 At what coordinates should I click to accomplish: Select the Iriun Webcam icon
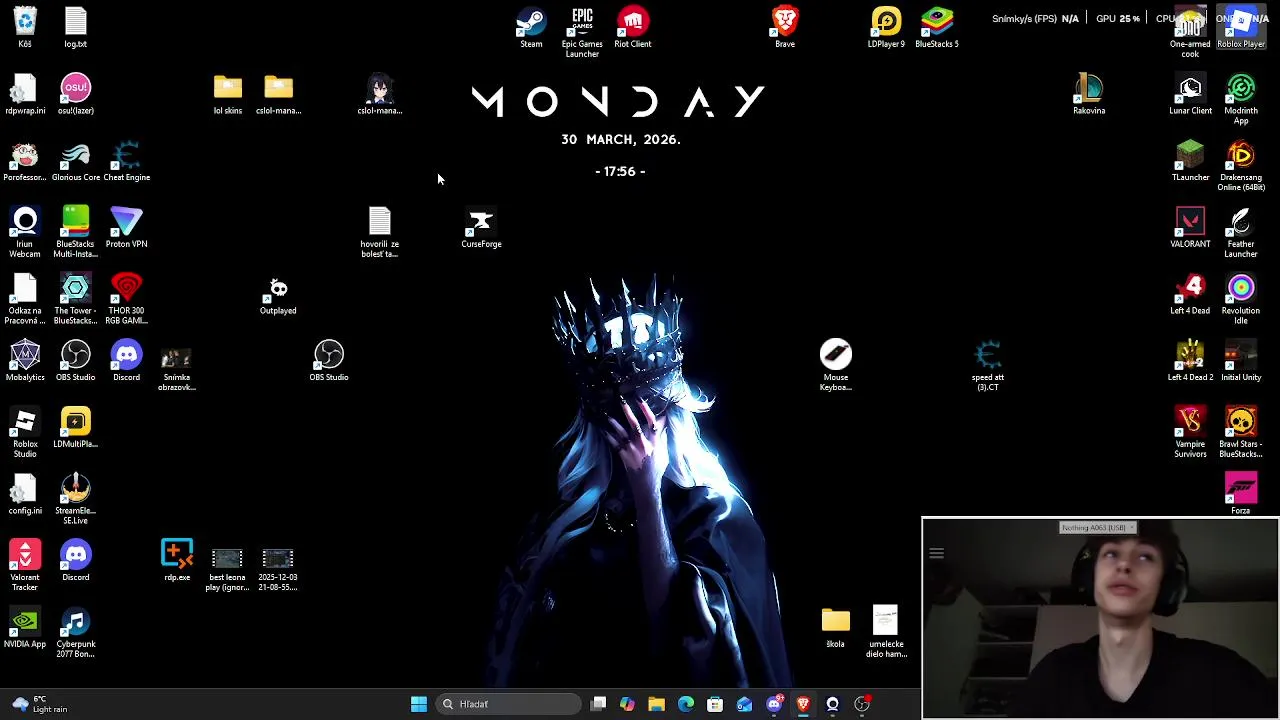pos(25,232)
